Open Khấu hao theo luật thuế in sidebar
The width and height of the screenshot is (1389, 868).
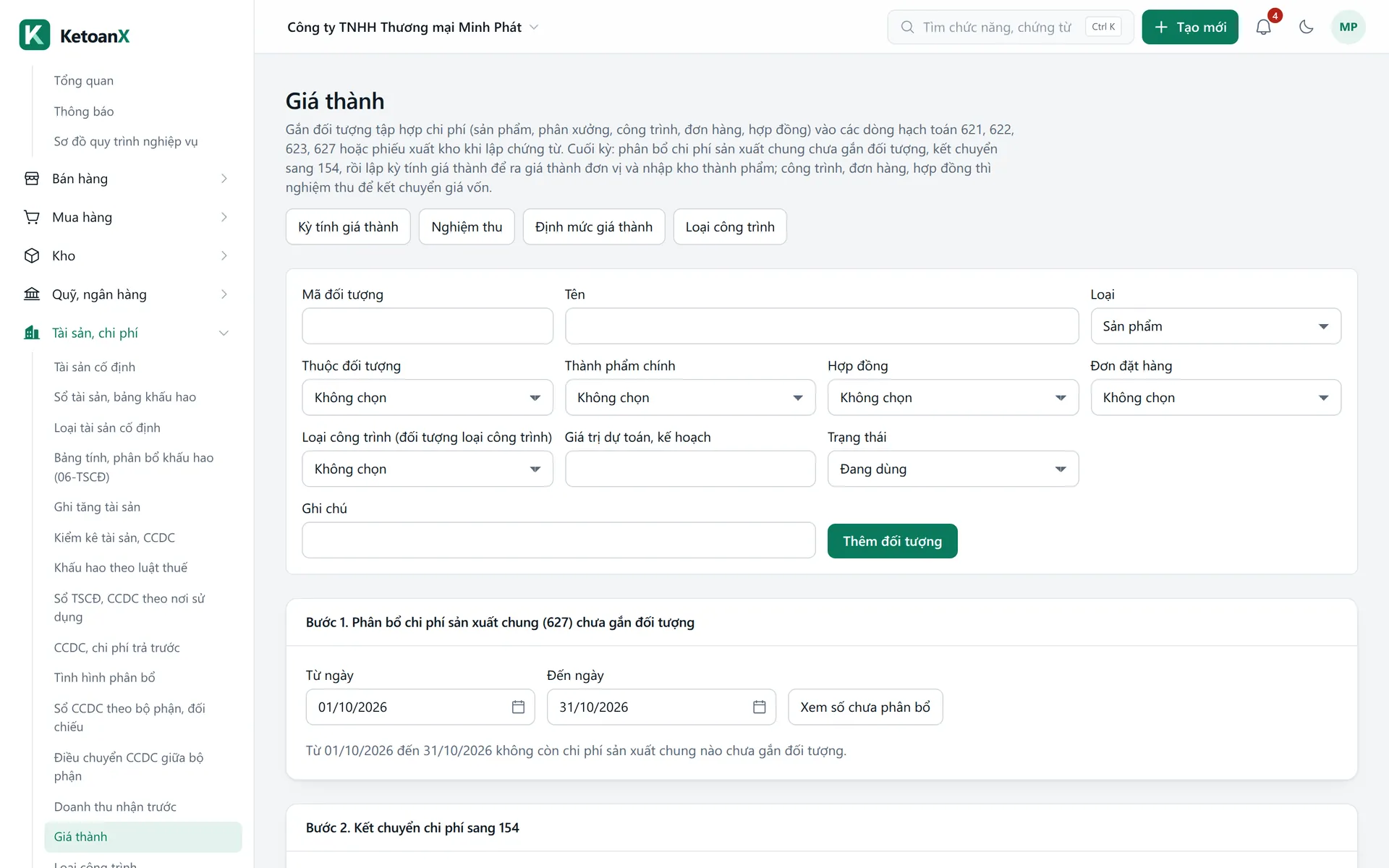coord(121,568)
